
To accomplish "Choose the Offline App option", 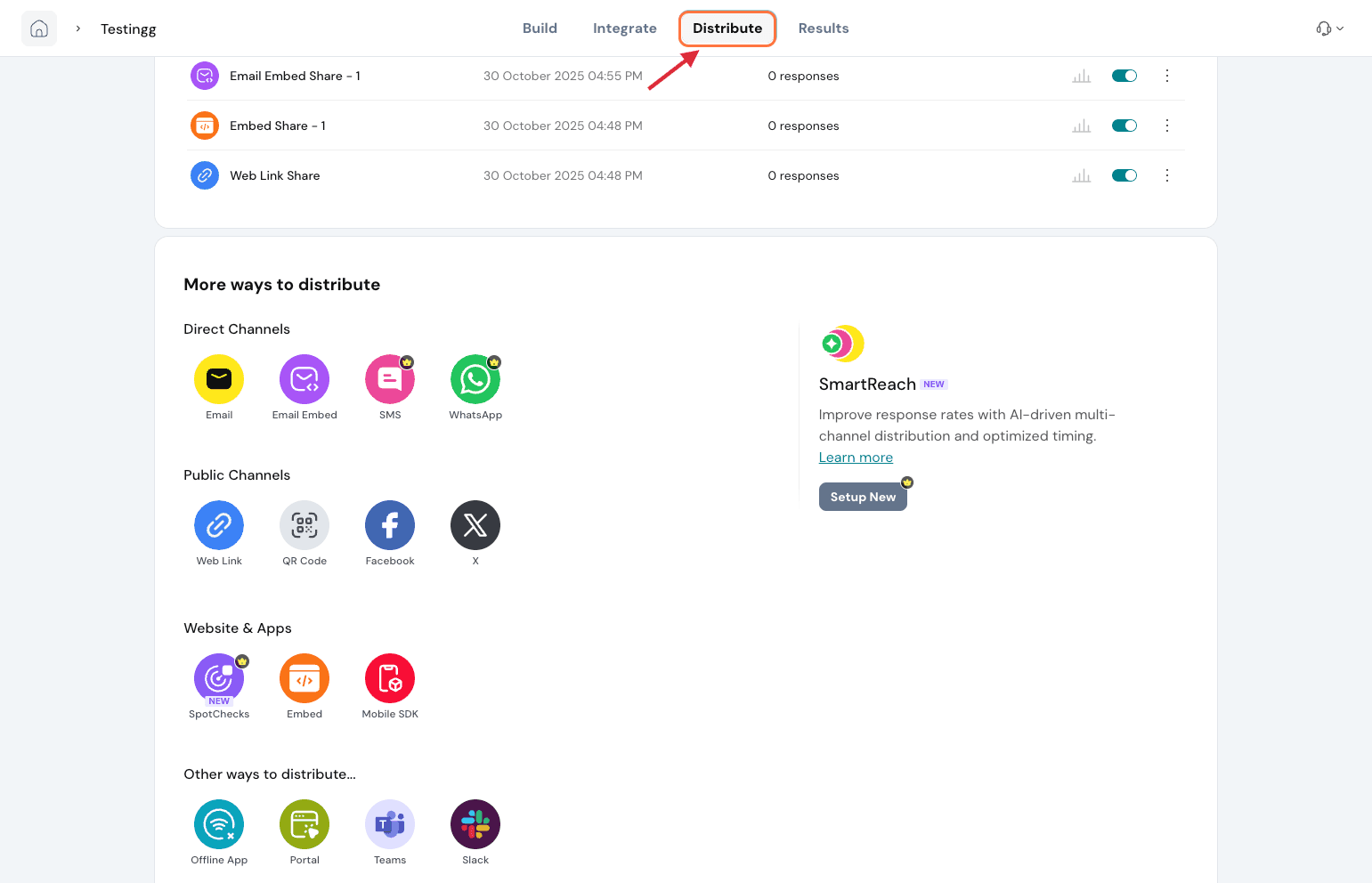I will (x=218, y=825).
